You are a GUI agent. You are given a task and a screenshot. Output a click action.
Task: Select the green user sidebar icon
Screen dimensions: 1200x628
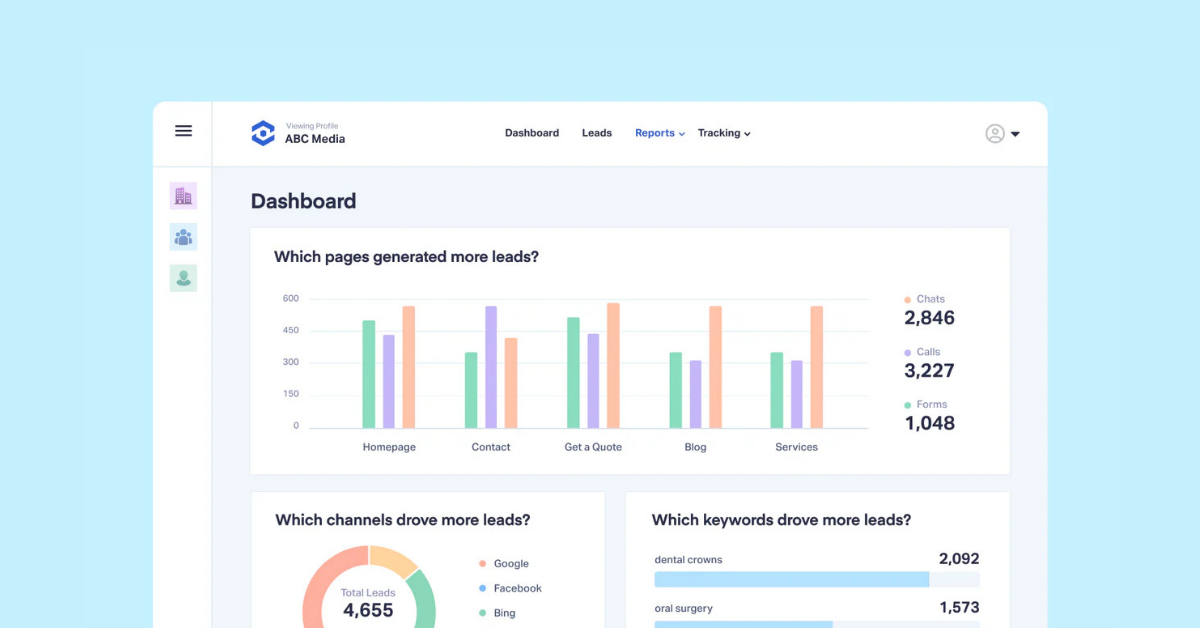(183, 278)
